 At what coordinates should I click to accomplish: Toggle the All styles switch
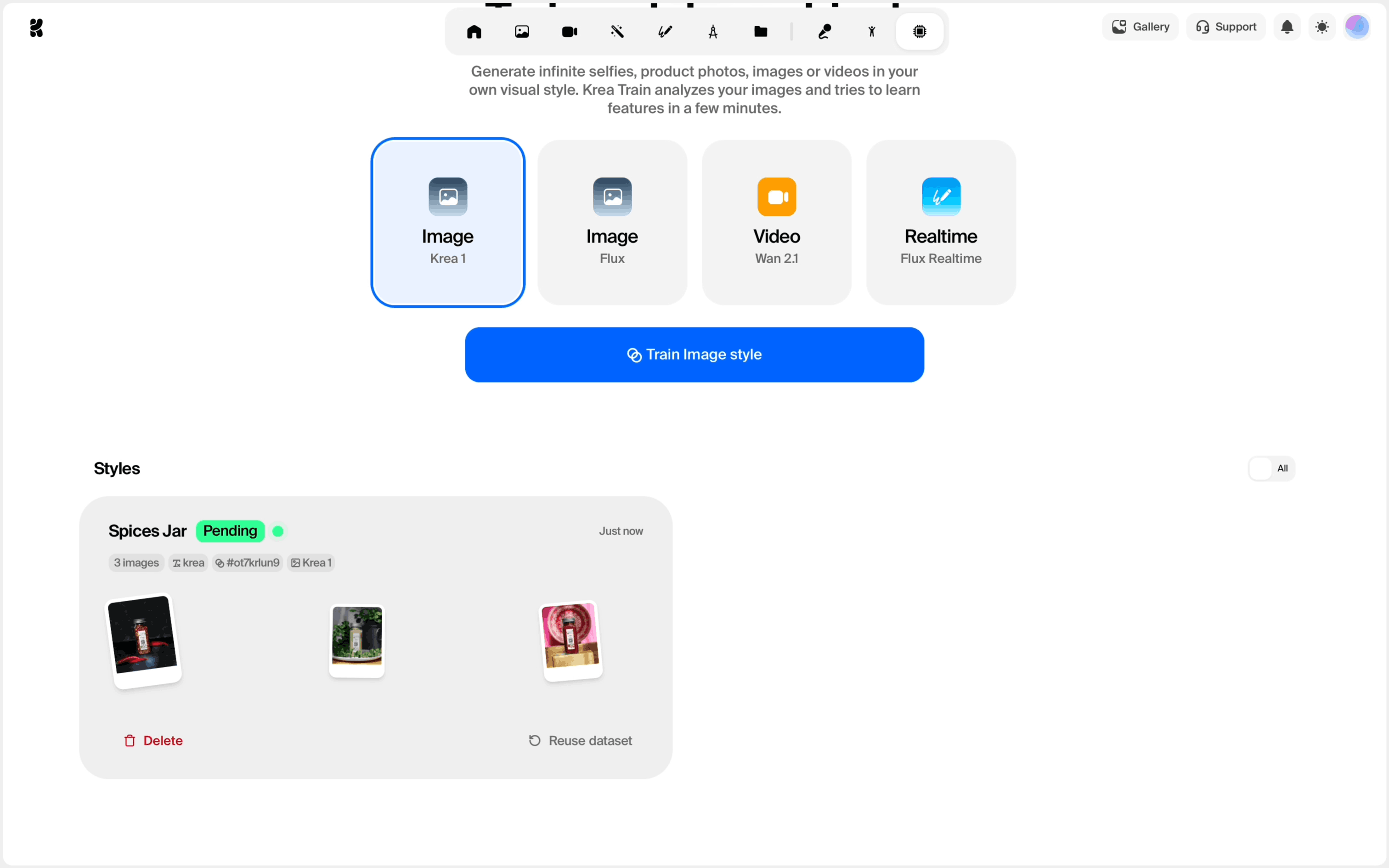pyautogui.click(x=1271, y=468)
